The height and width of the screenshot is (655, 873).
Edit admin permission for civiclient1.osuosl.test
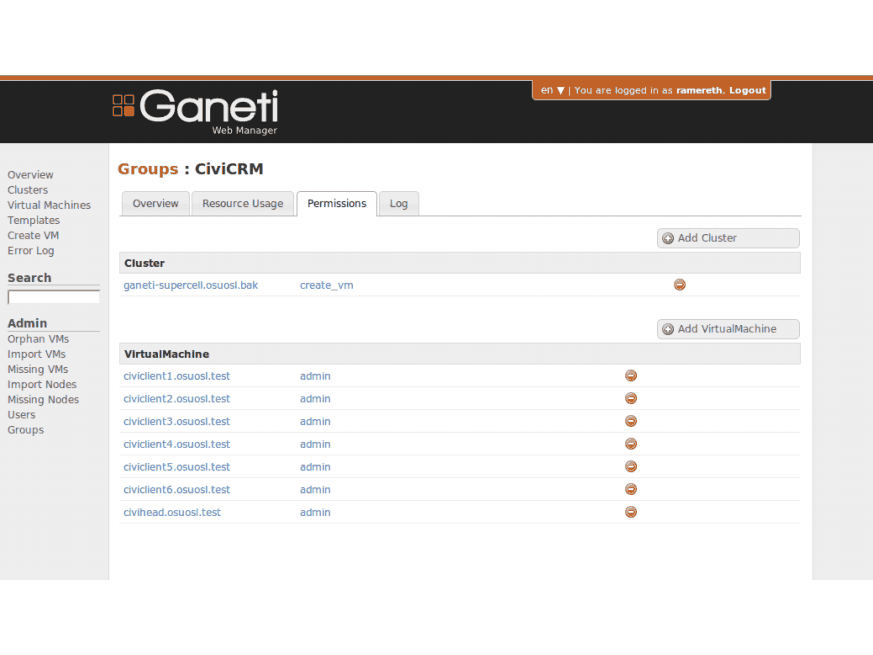pyautogui.click(x=315, y=376)
